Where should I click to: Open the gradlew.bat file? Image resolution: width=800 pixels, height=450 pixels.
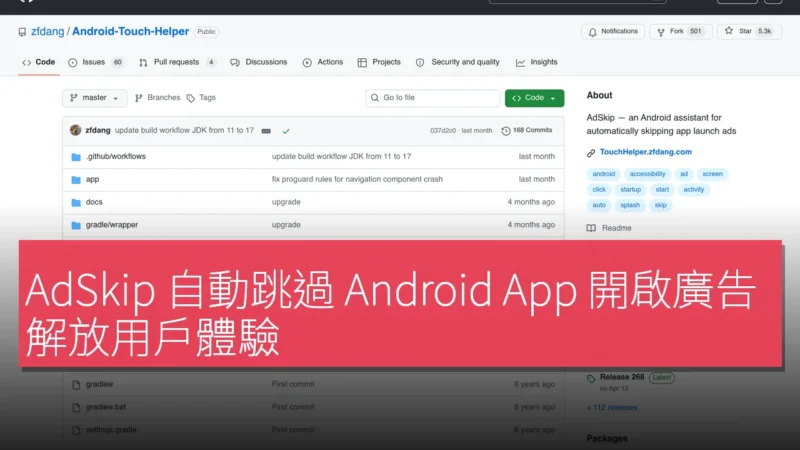point(106,407)
